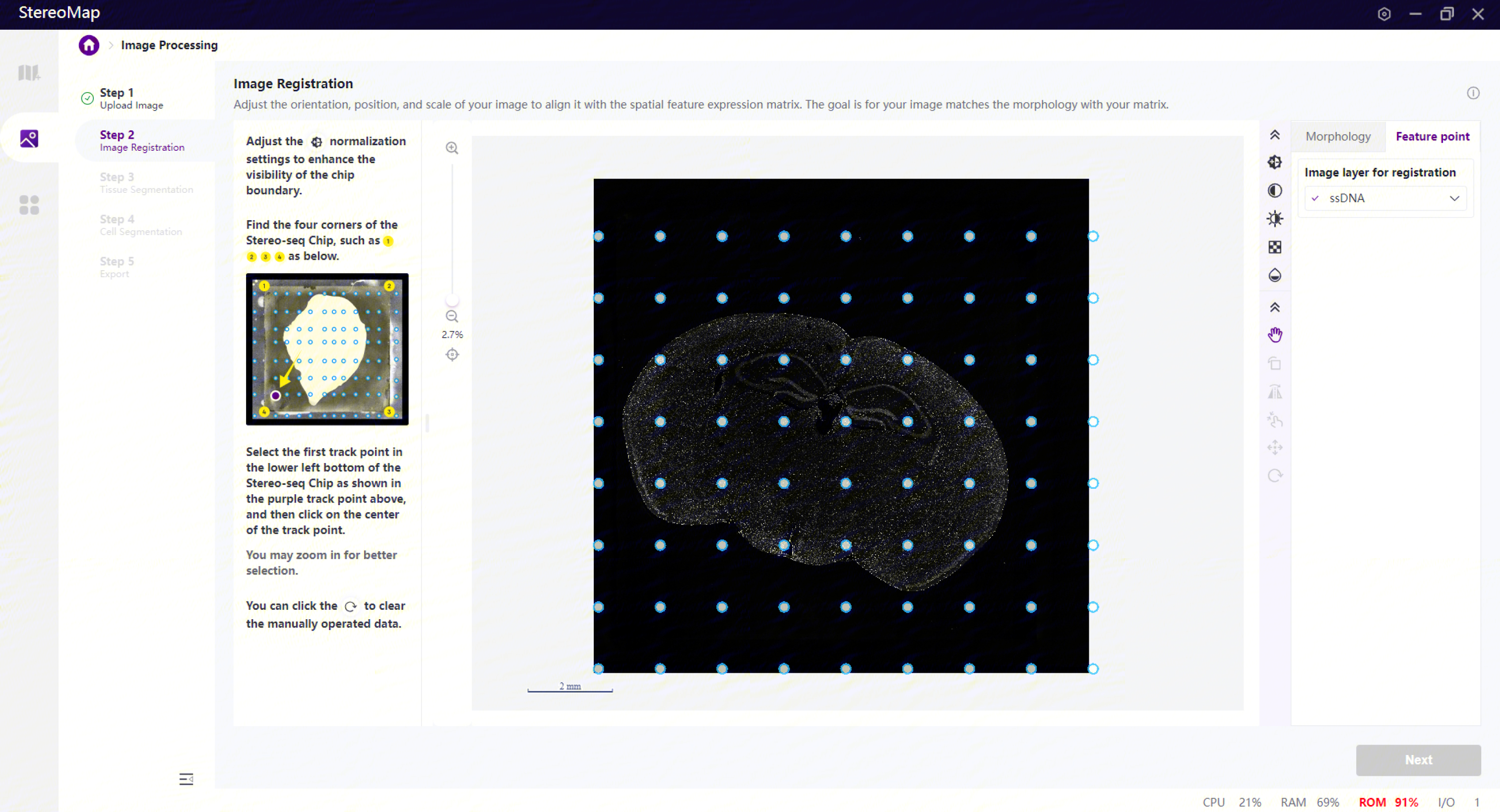Open the ssDNA image layer dropdown

(x=1386, y=198)
